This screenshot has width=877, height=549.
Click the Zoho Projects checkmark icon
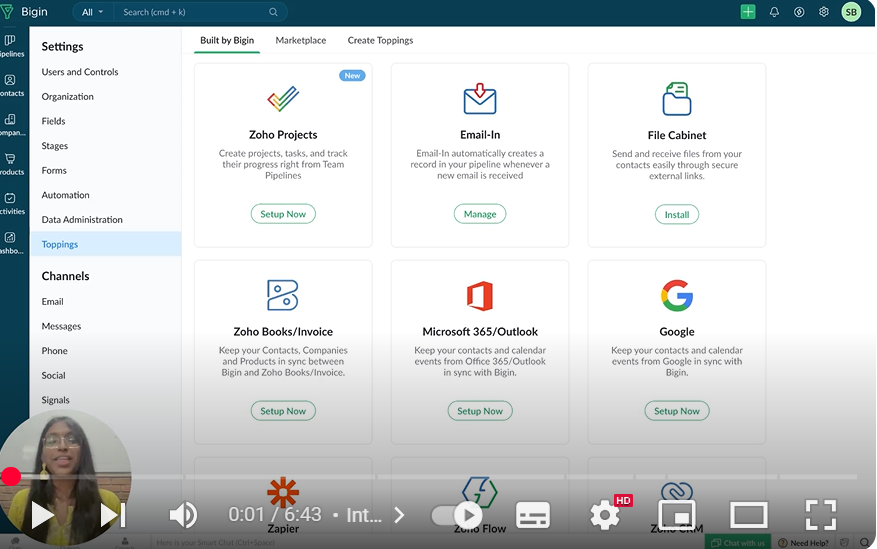click(283, 98)
